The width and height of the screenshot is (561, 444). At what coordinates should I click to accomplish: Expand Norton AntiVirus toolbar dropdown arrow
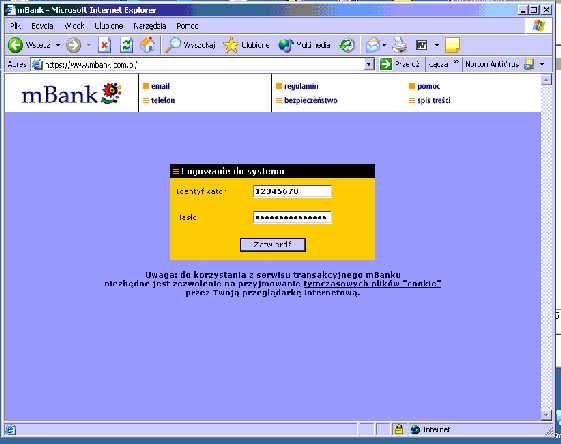[542, 64]
